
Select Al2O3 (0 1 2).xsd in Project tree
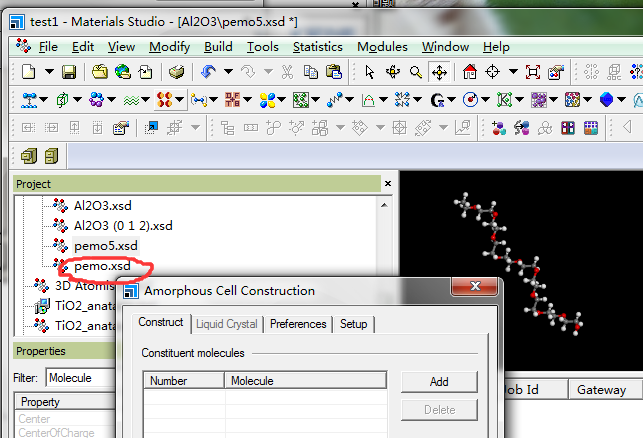pyautogui.click(x=123, y=226)
